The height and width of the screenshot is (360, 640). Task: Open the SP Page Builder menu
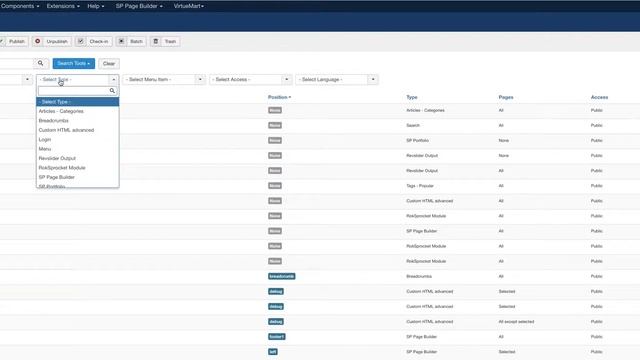(x=139, y=6)
